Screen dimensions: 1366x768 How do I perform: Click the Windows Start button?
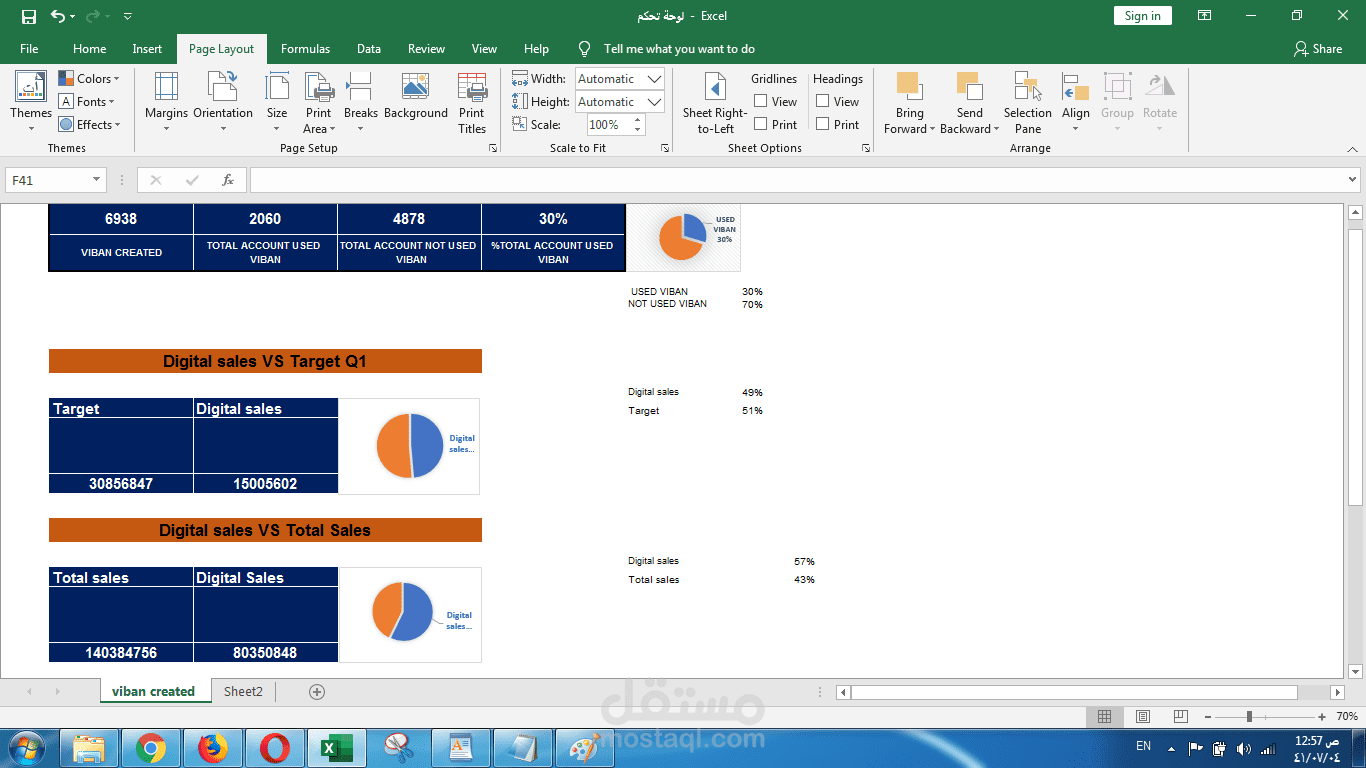(x=27, y=747)
